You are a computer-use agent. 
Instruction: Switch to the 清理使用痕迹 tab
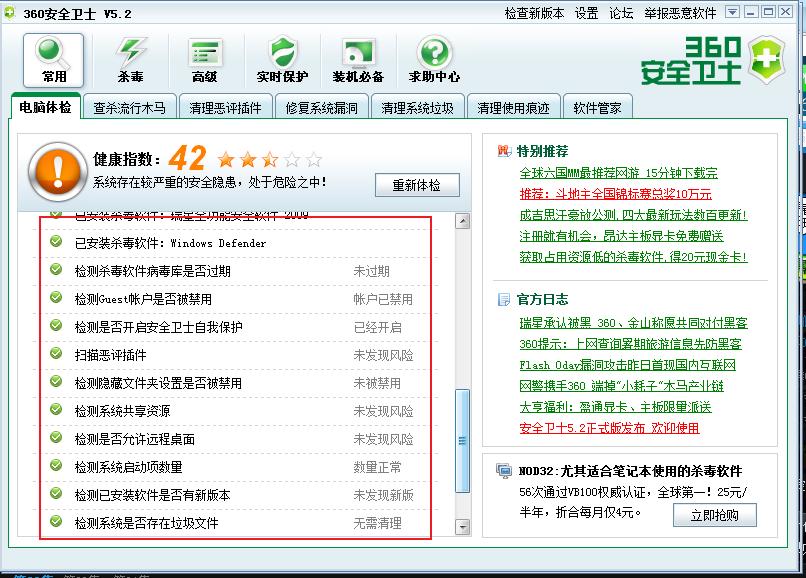[514, 108]
